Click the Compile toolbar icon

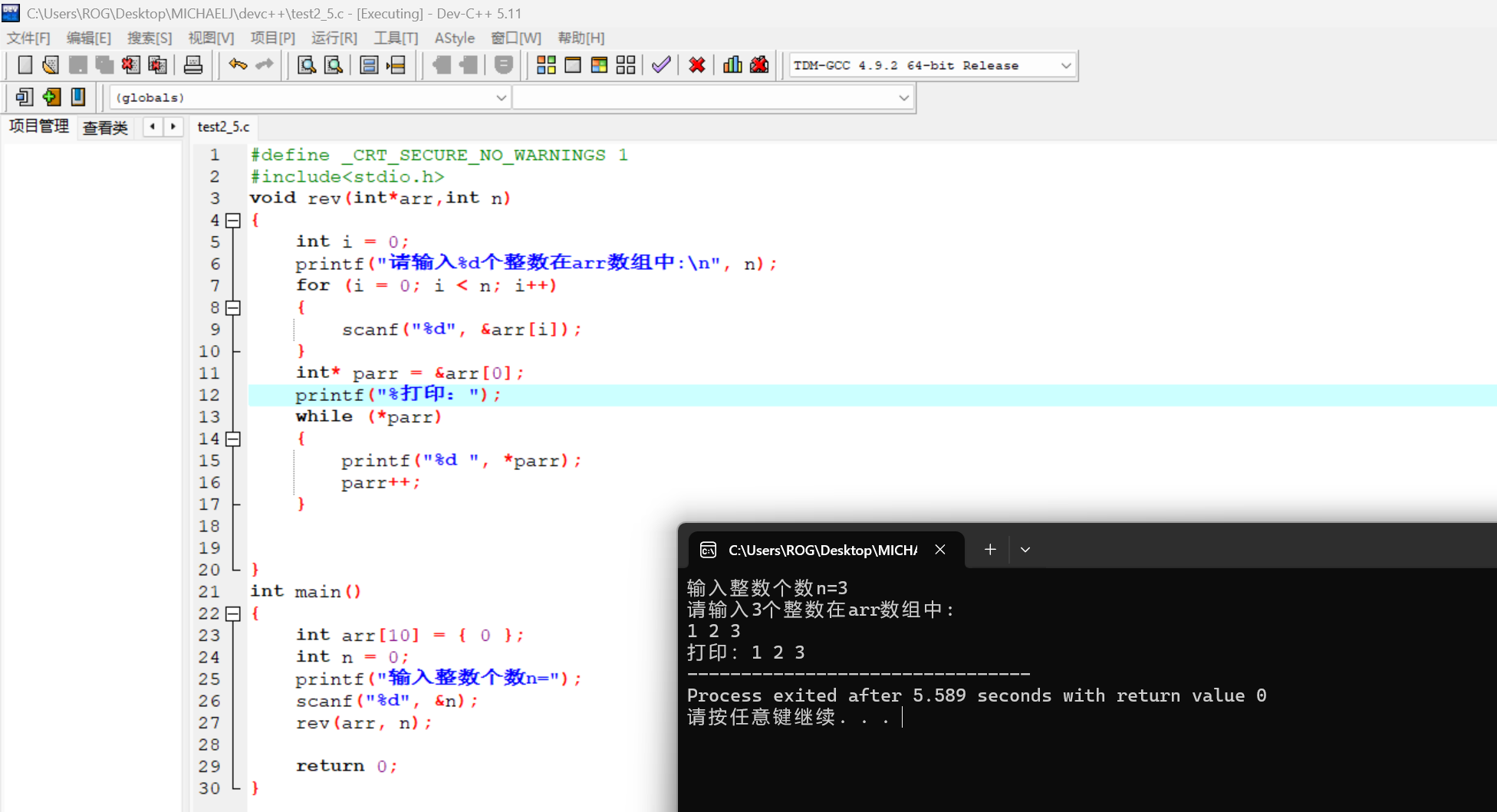click(546, 65)
